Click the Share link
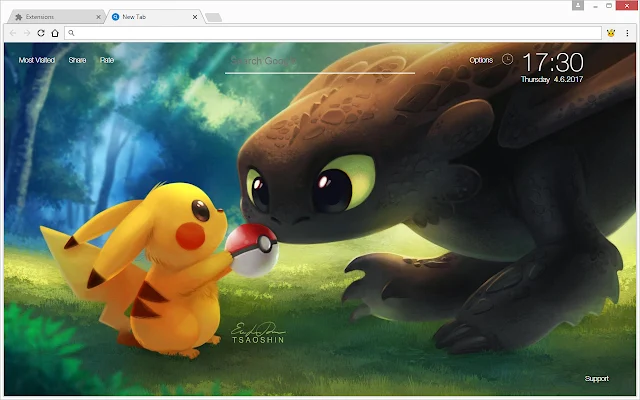The width and height of the screenshot is (640, 400). (x=77, y=60)
